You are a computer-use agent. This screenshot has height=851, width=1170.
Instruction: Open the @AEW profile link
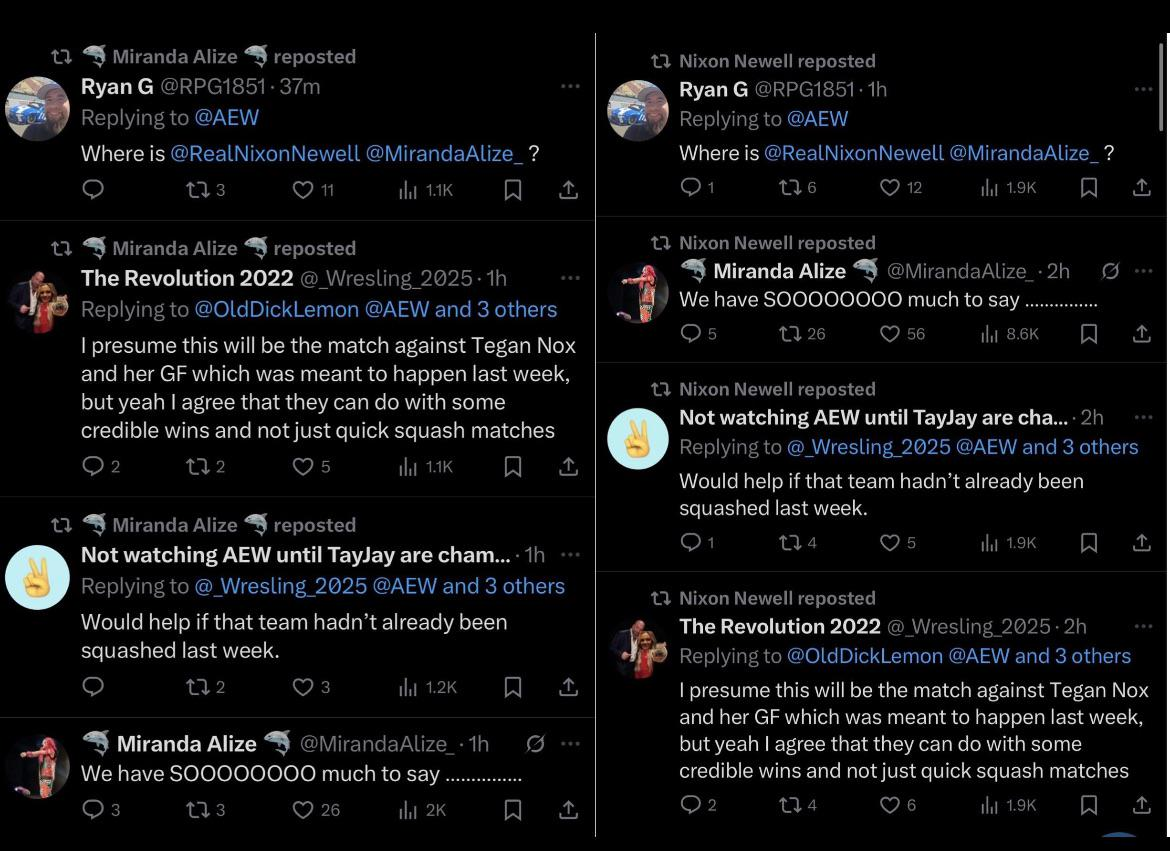coord(229,118)
